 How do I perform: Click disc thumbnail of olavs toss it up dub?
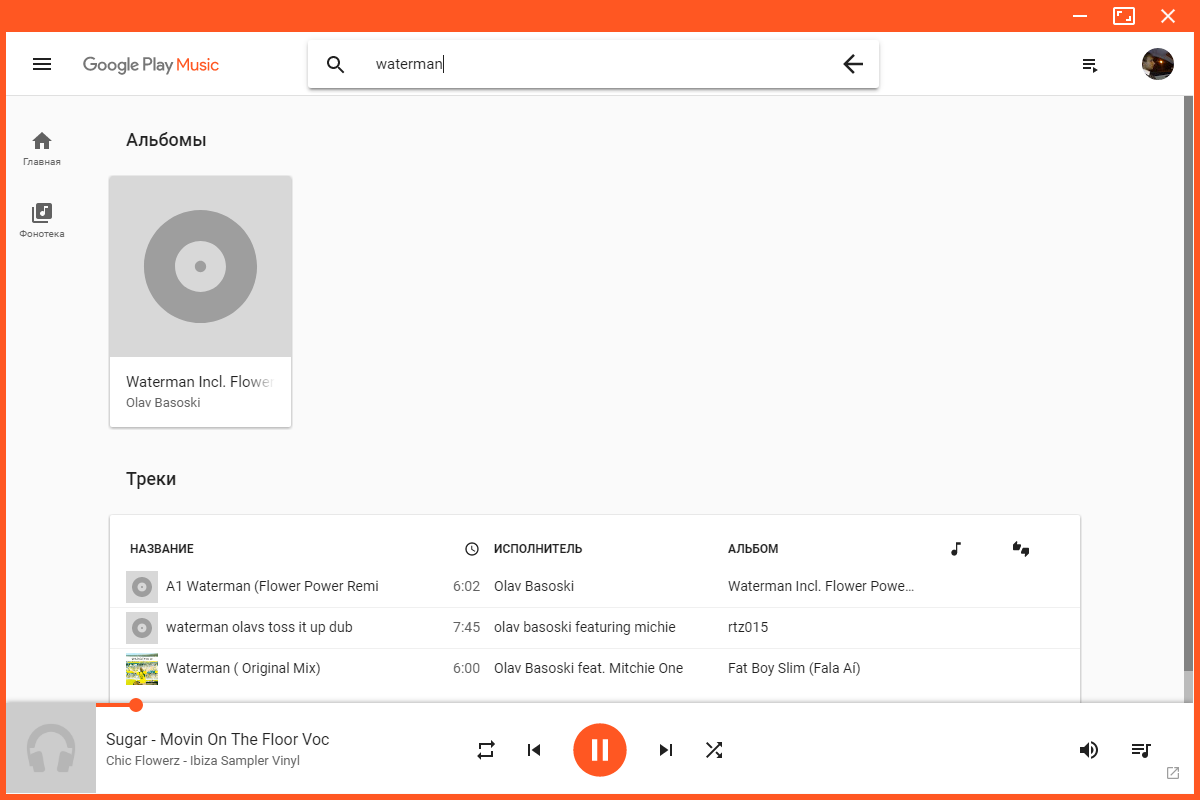(142, 628)
